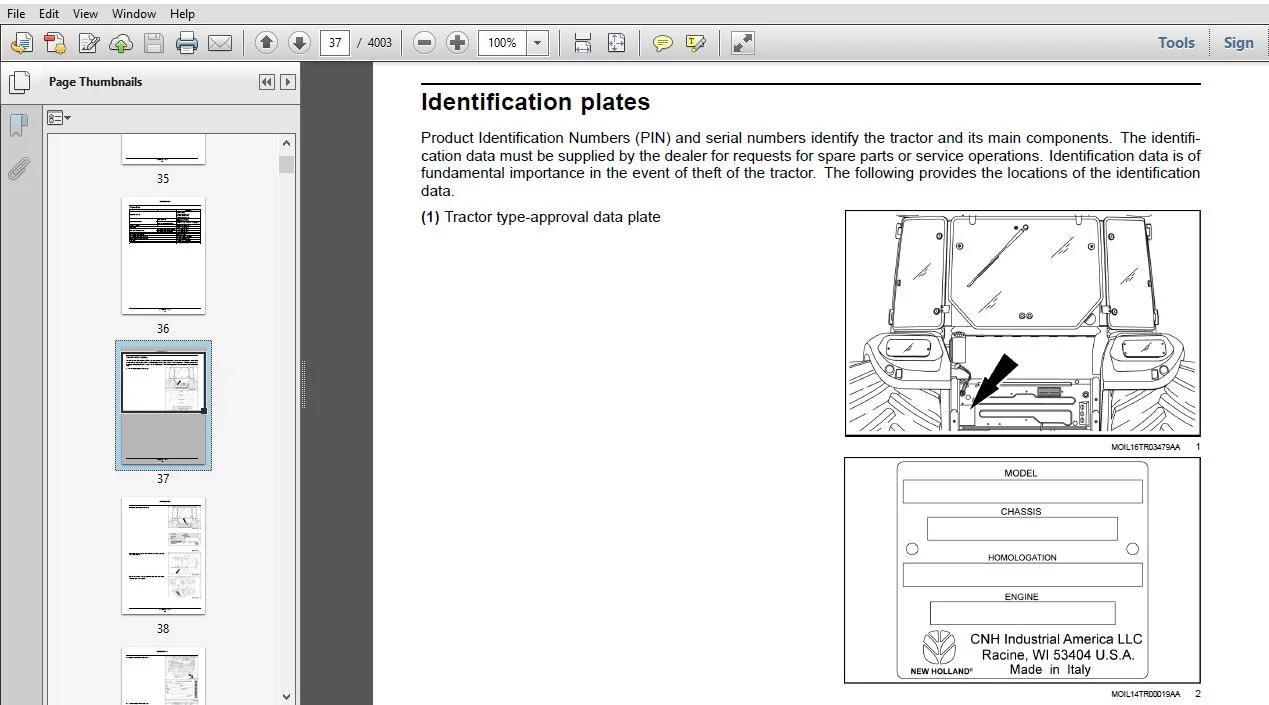Image resolution: width=1269 pixels, height=705 pixels.
Task: Click the Create PDF toolbar icon
Action: tap(55, 43)
